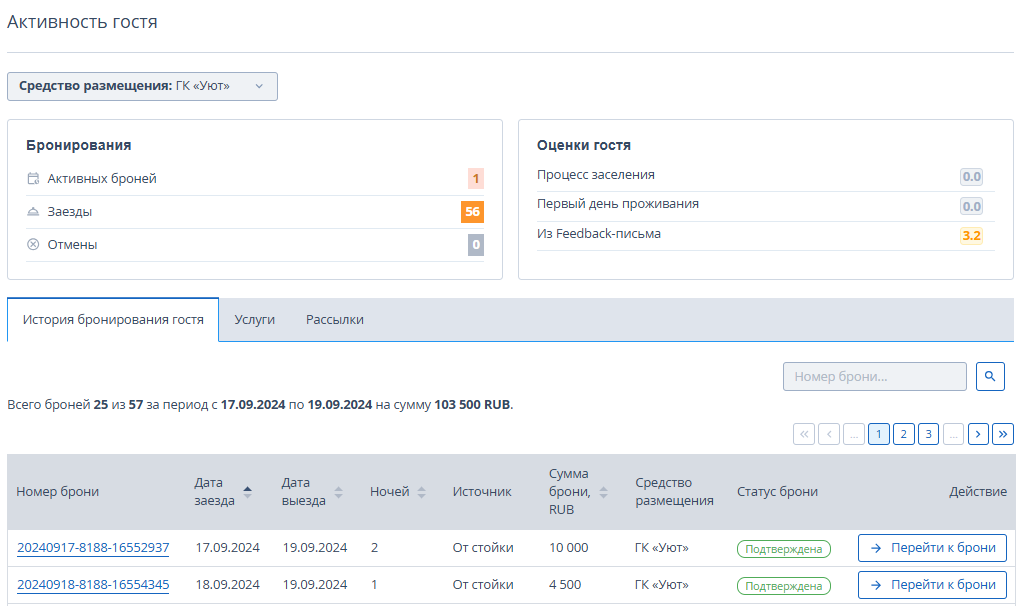Viewport: 1023px width, 606px height.
Task: Click the Номер брони column header
Action: 57,492
